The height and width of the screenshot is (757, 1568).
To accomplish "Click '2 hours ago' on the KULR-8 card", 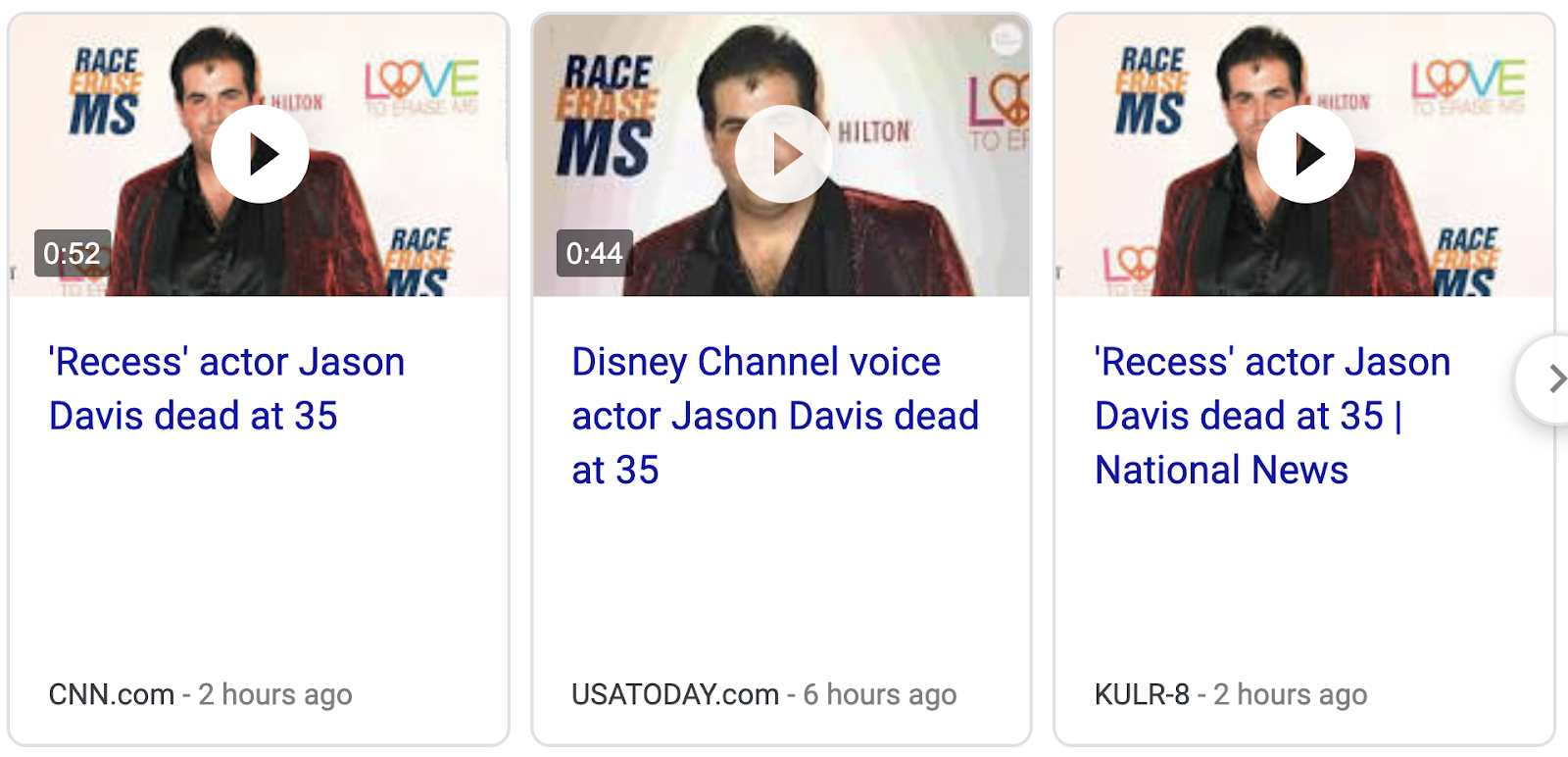I will click(1290, 694).
